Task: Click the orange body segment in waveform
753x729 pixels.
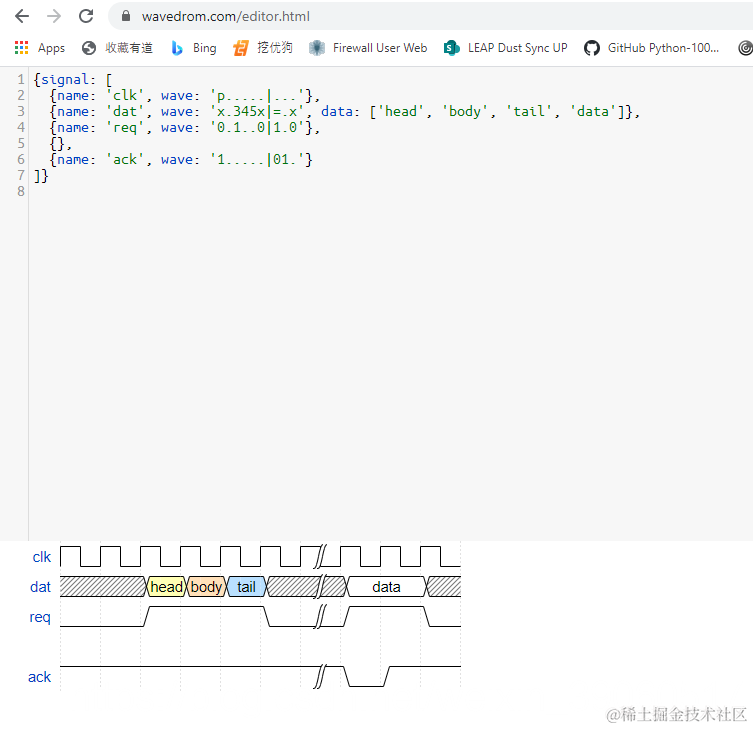Action: tap(206, 587)
